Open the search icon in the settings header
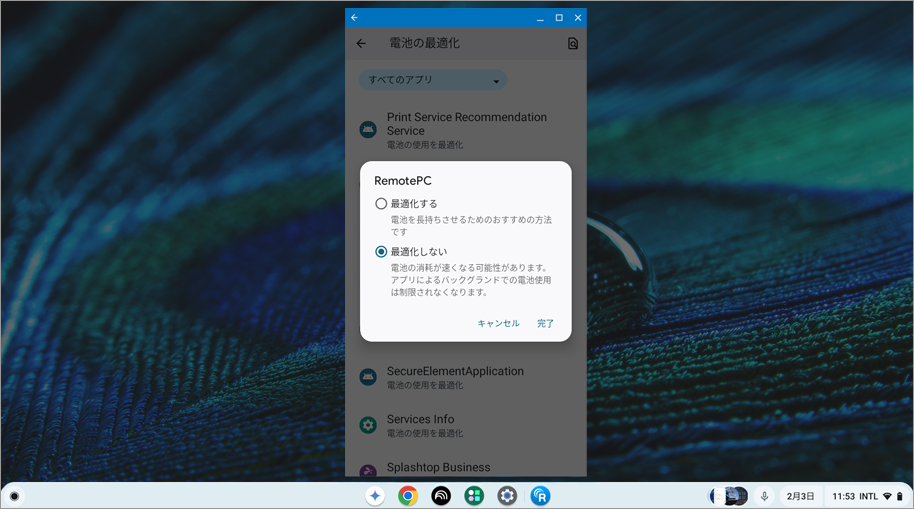Image resolution: width=914 pixels, height=509 pixels. click(572, 43)
